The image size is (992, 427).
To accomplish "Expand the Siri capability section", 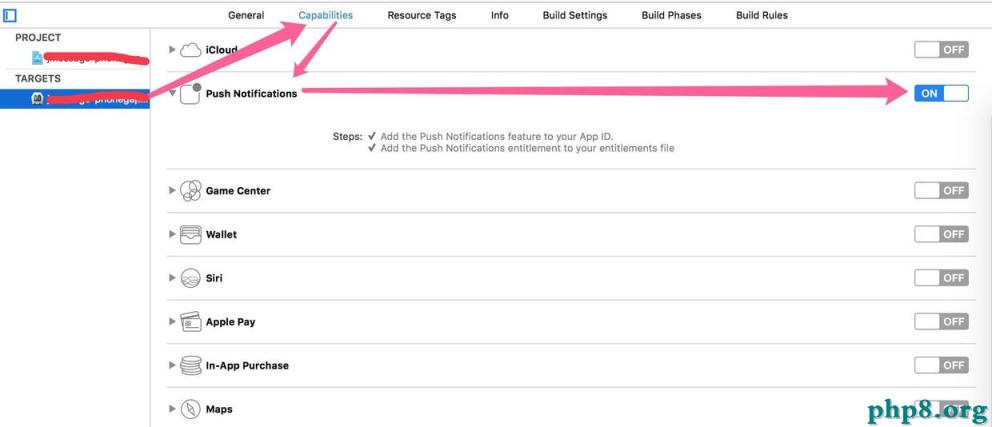I will [x=172, y=278].
